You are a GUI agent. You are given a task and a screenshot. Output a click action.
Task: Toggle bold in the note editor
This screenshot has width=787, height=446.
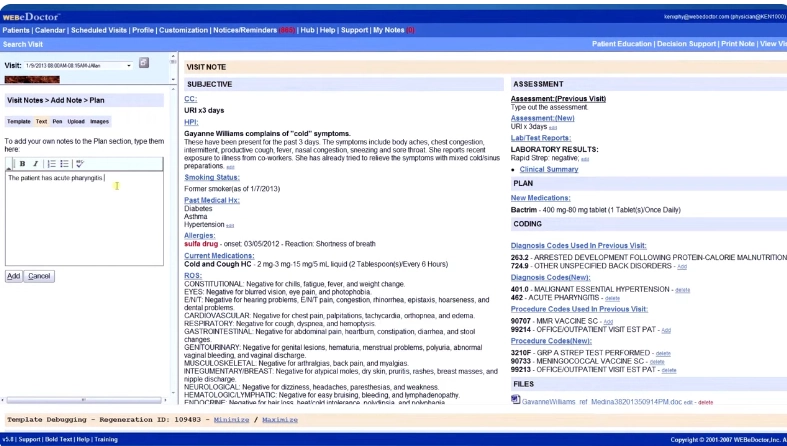pyautogui.click(x=23, y=164)
